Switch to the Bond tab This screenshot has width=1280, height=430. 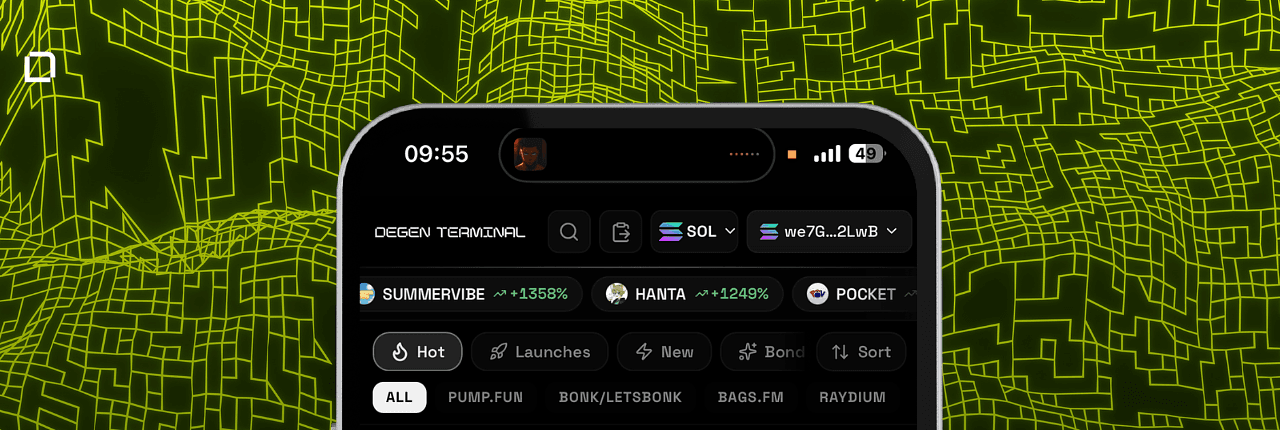pos(764,352)
